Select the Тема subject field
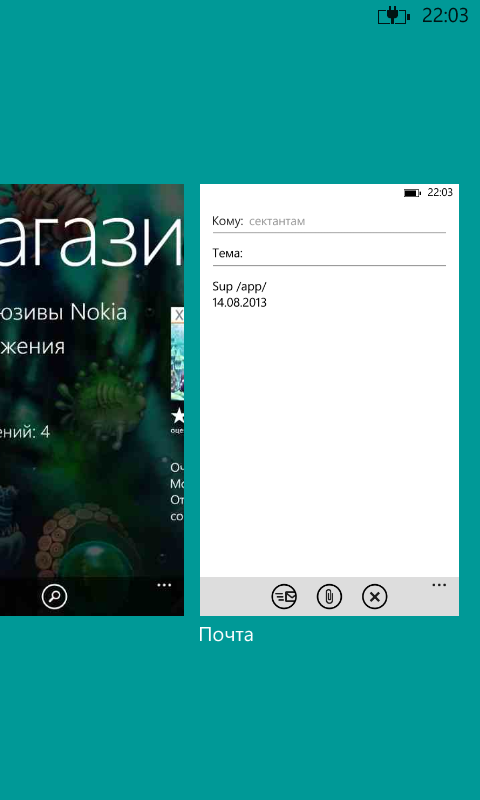 coord(330,254)
